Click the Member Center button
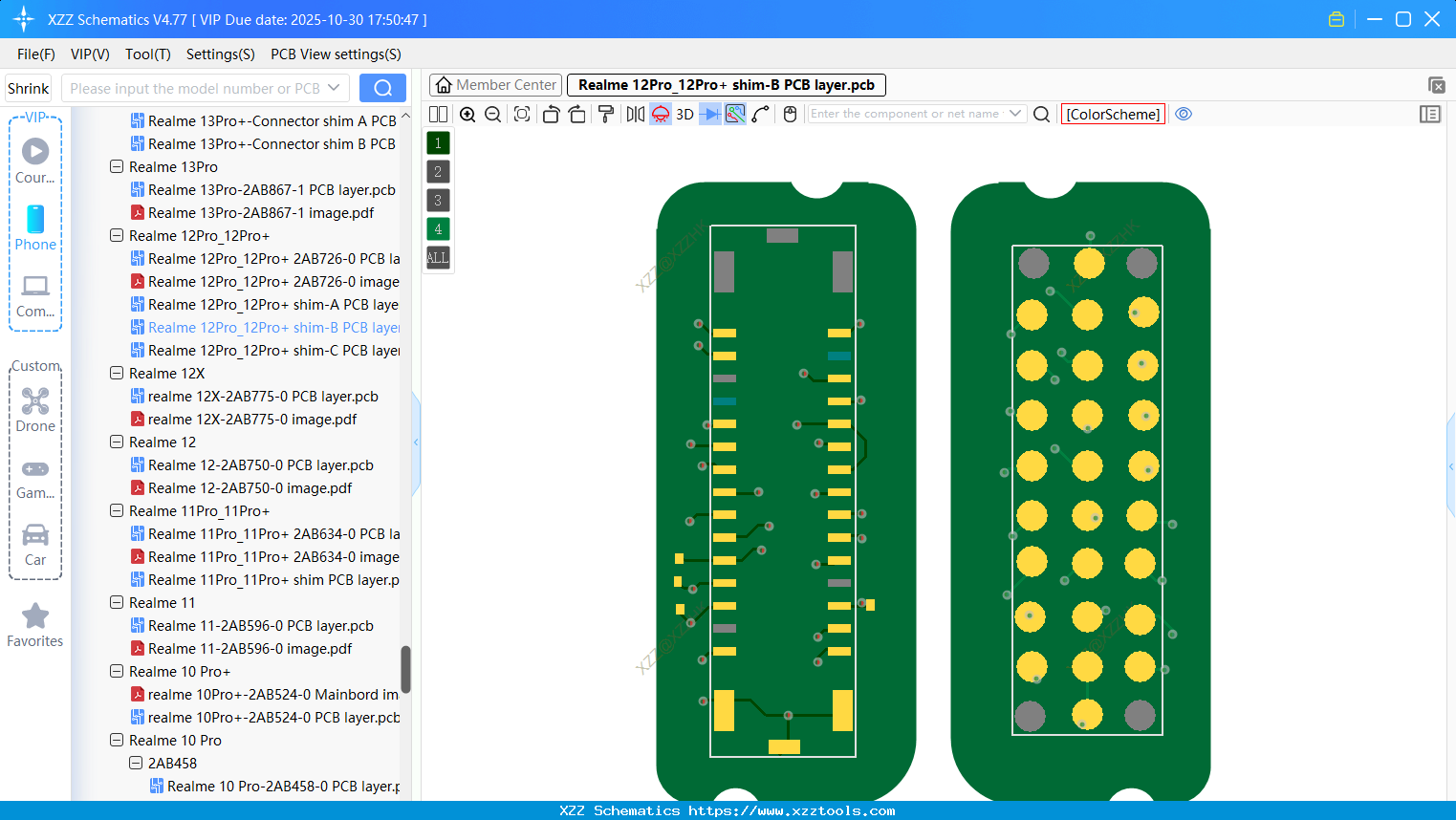Viewport: 1456px width, 820px height. pos(495,84)
